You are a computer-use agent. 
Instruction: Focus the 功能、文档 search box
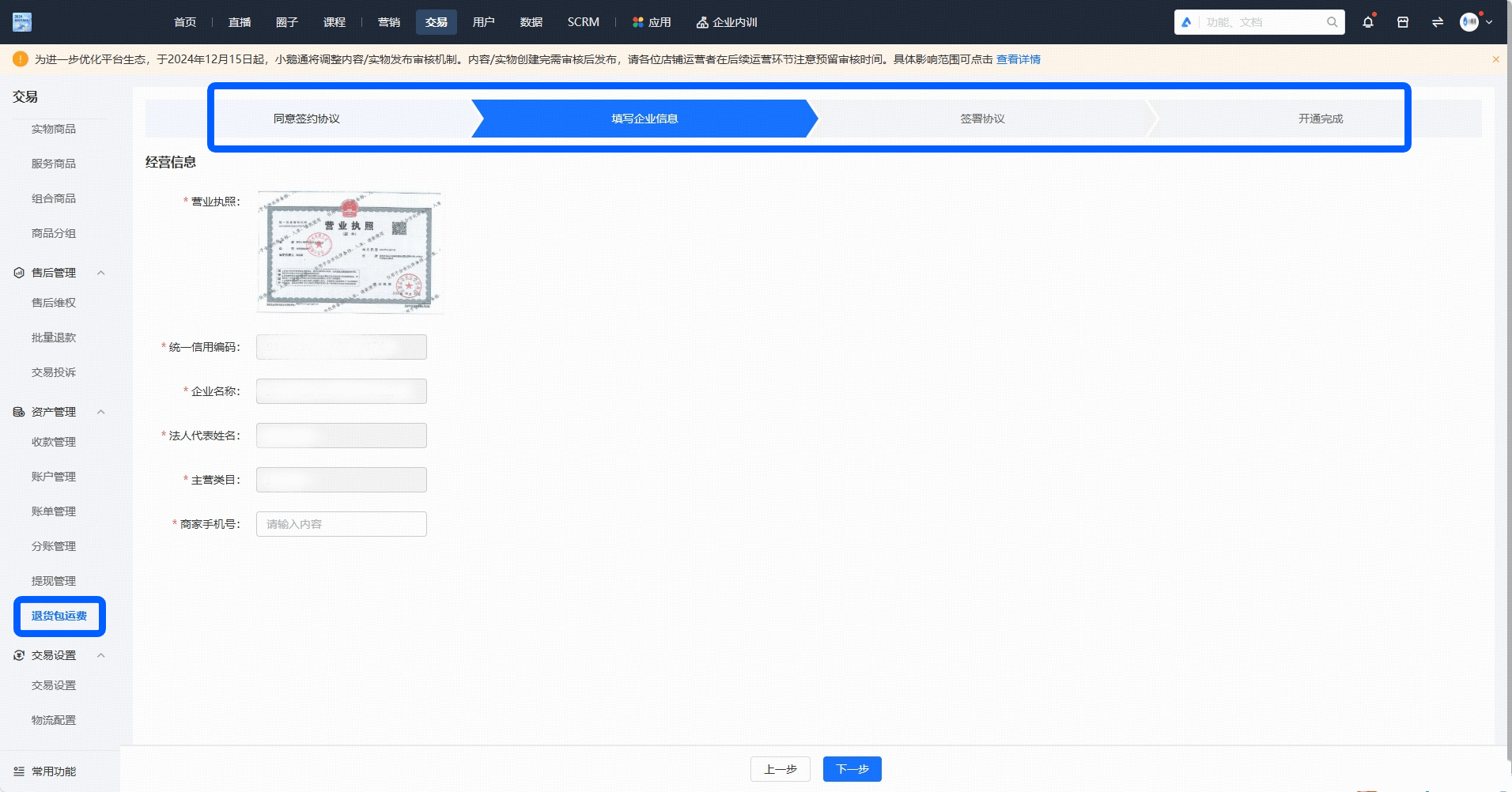pos(1260,22)
